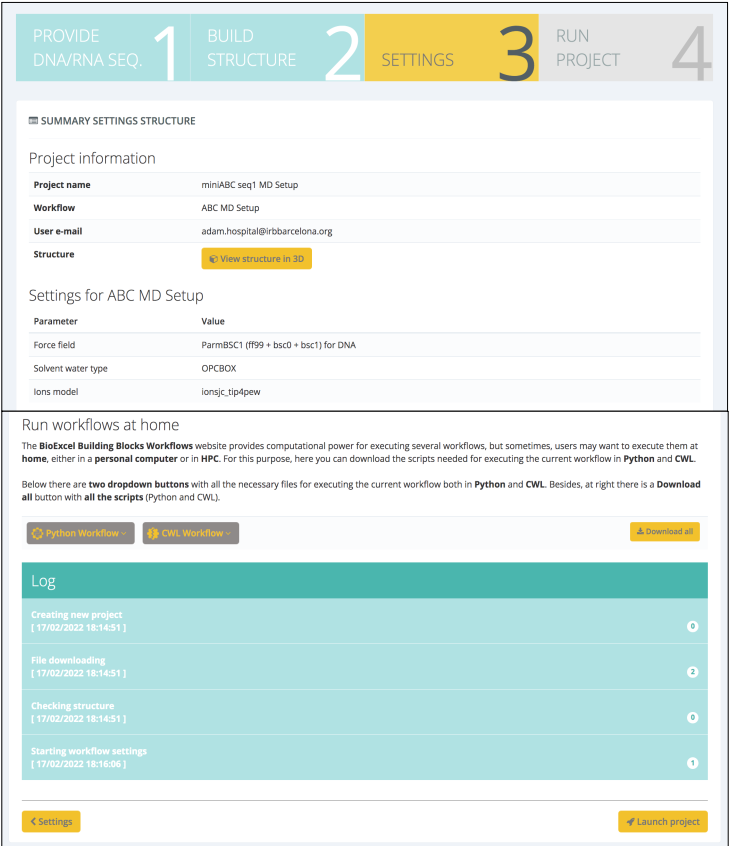Viewport: 730px width, 846px height.
Task: Click the back chevron icon on Settings
Action: tap(33, 822)
